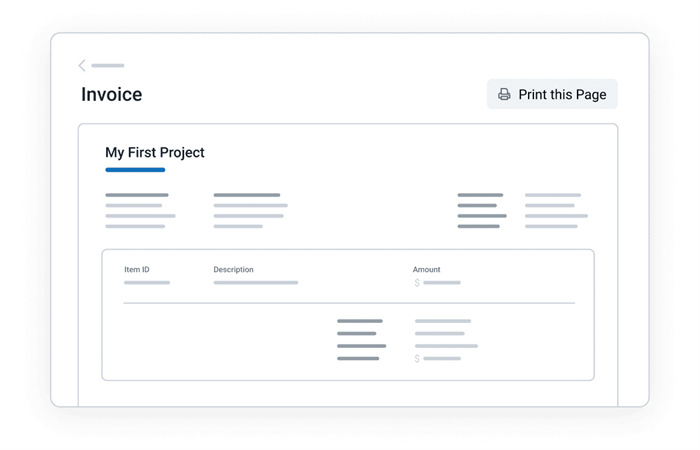Screen dimensions: 700x450
Task: Click the printer icon
Action: click(x=504, y=94)
